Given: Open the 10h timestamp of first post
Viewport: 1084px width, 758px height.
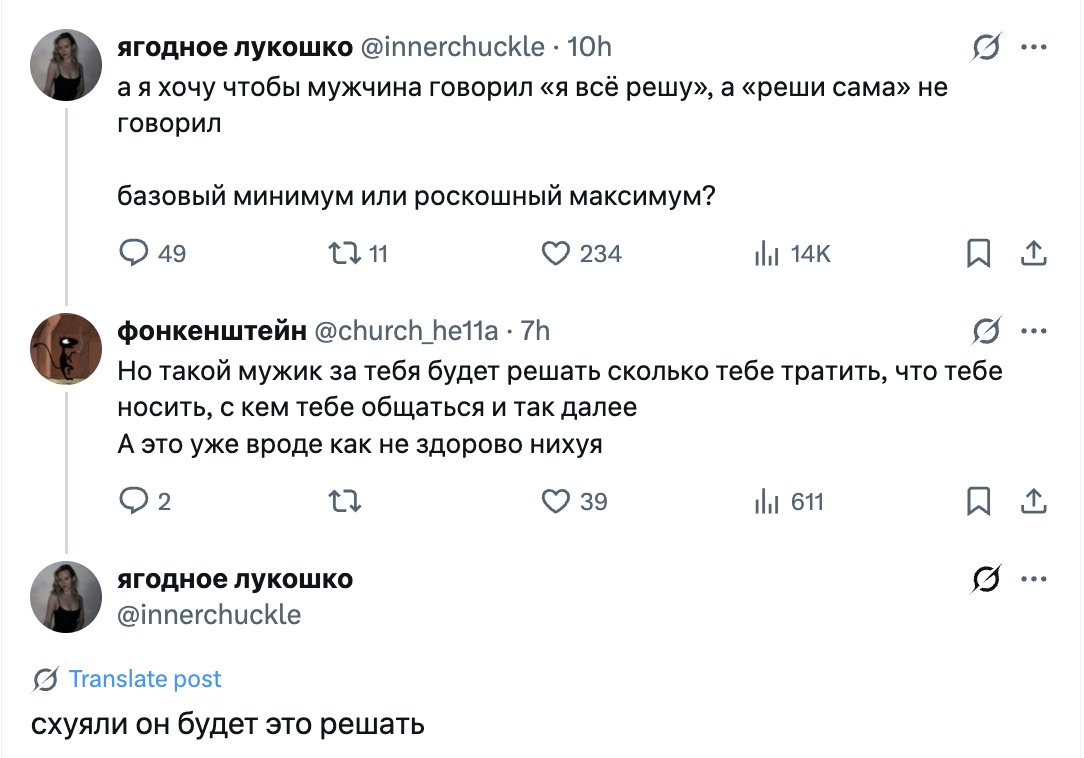Looking at the screenshot, I should point(589,47).
